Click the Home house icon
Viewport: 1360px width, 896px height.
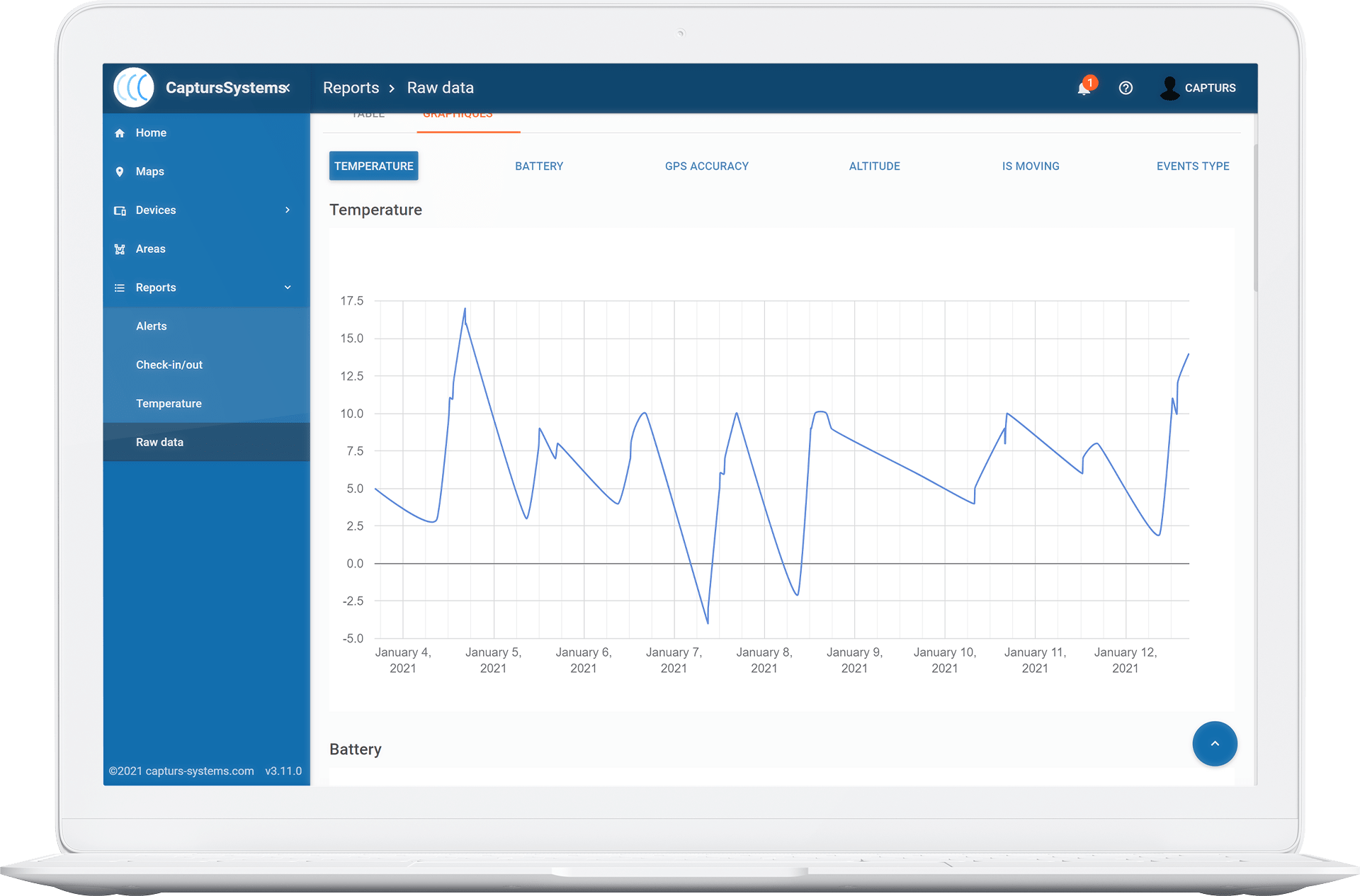(120, 133)
